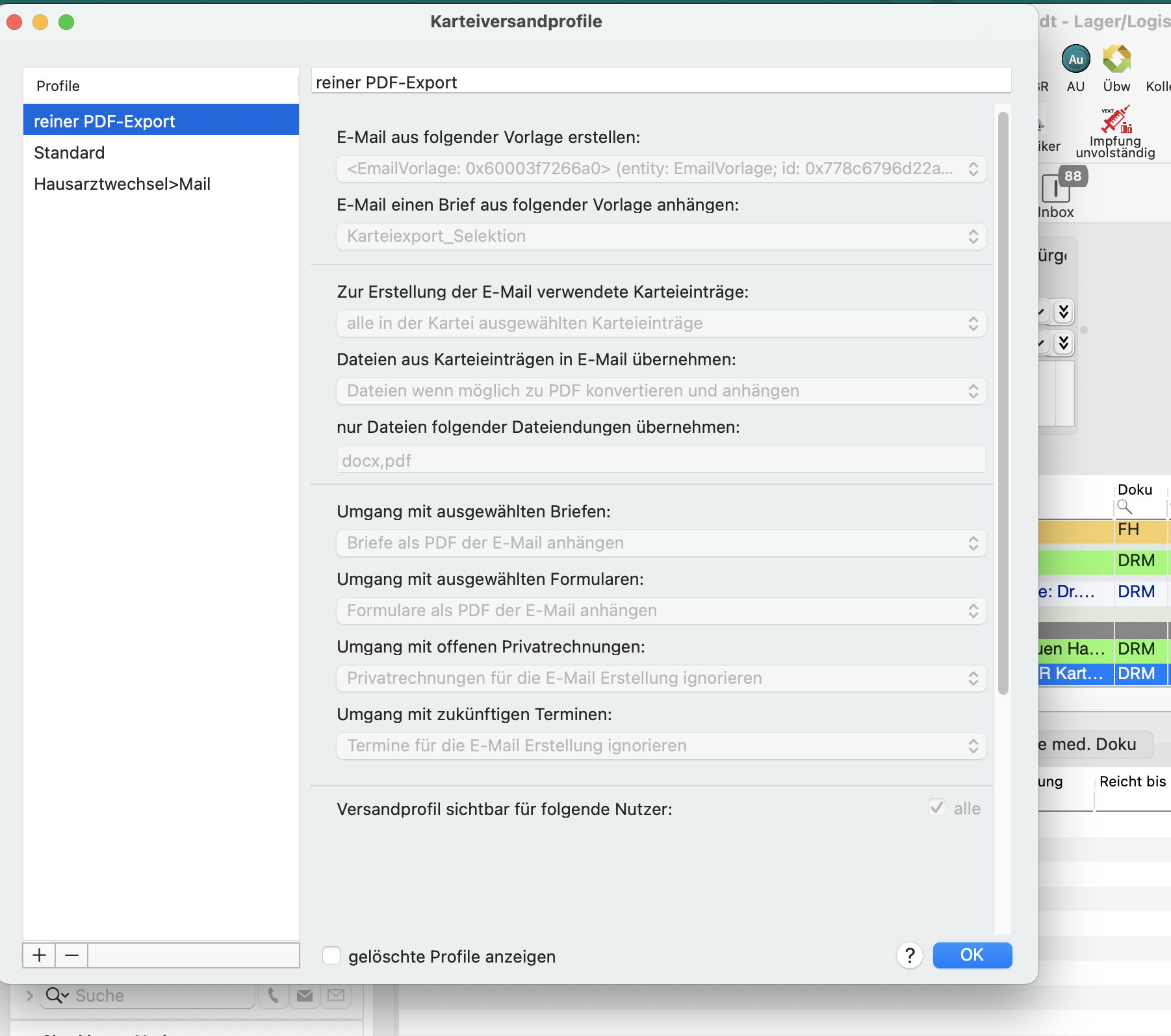The image size is (1171, 1036).
Task: Open help via question mark button
Action: (x=910, y=955)
